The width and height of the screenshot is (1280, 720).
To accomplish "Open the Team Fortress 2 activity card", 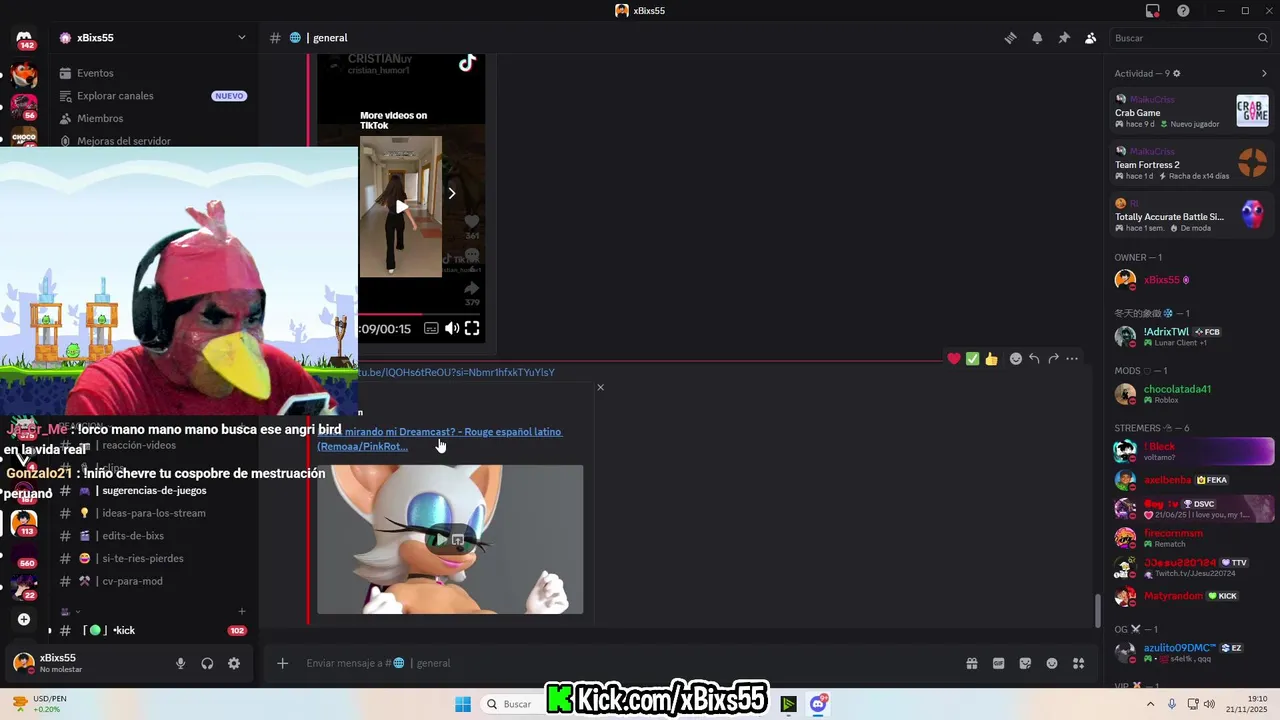I will (x=1191, y=163).
